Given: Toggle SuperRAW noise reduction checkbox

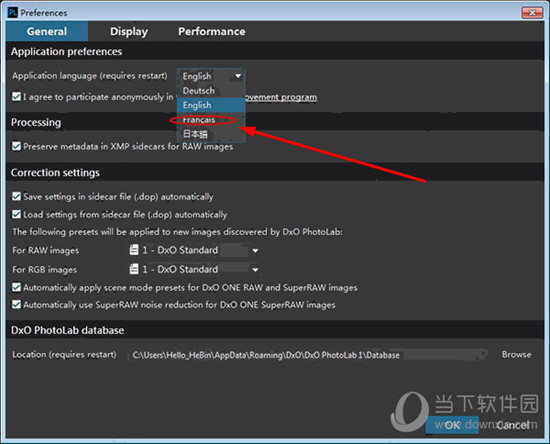Looking at the screenshot, I should tap(16, 304).
